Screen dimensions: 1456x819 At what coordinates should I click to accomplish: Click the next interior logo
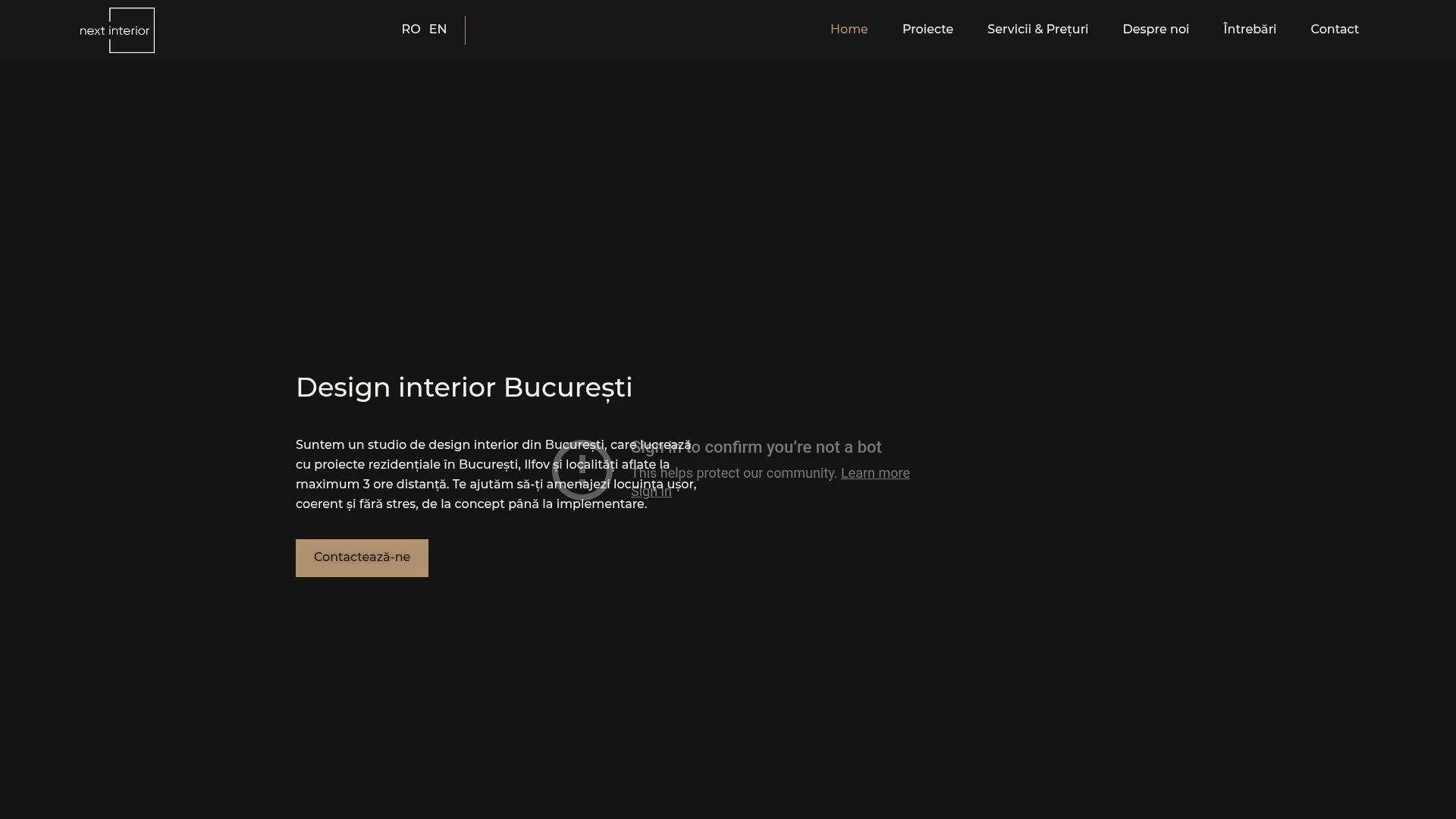pyautogui.click(x=117, y=30)
